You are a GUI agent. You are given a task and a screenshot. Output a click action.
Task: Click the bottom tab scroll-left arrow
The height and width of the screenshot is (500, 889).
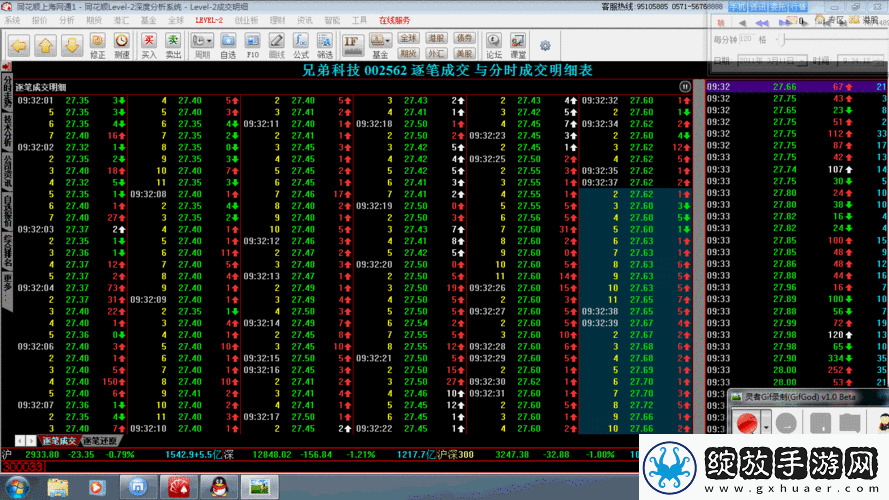pyautogui.click(x=20, y=440)
